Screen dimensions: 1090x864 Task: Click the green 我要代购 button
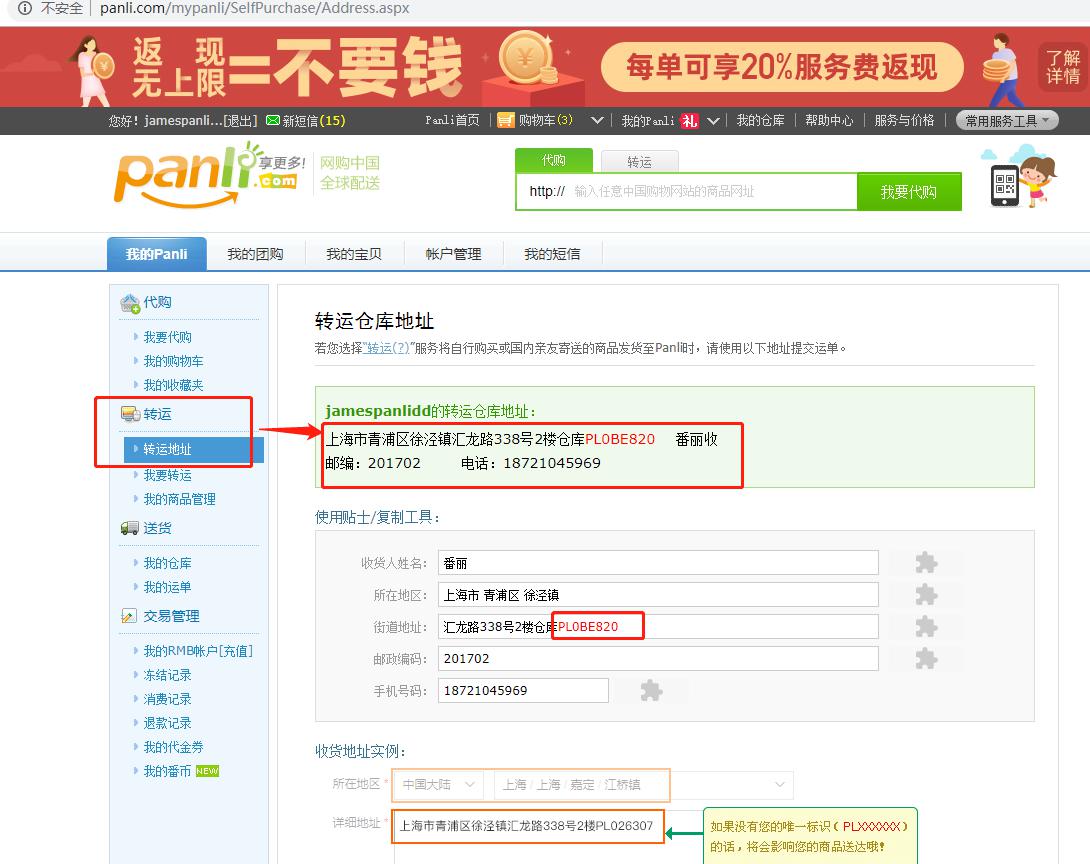point(910,191)
